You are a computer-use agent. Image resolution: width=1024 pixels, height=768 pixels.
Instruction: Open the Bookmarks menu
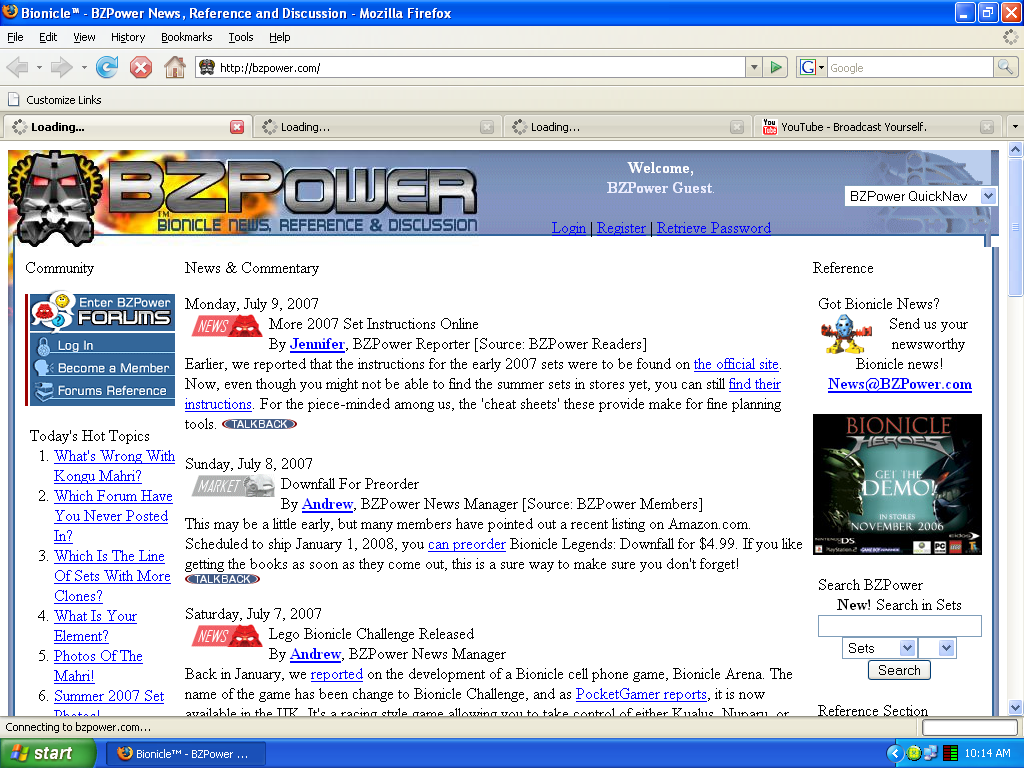tap(187, 37)
